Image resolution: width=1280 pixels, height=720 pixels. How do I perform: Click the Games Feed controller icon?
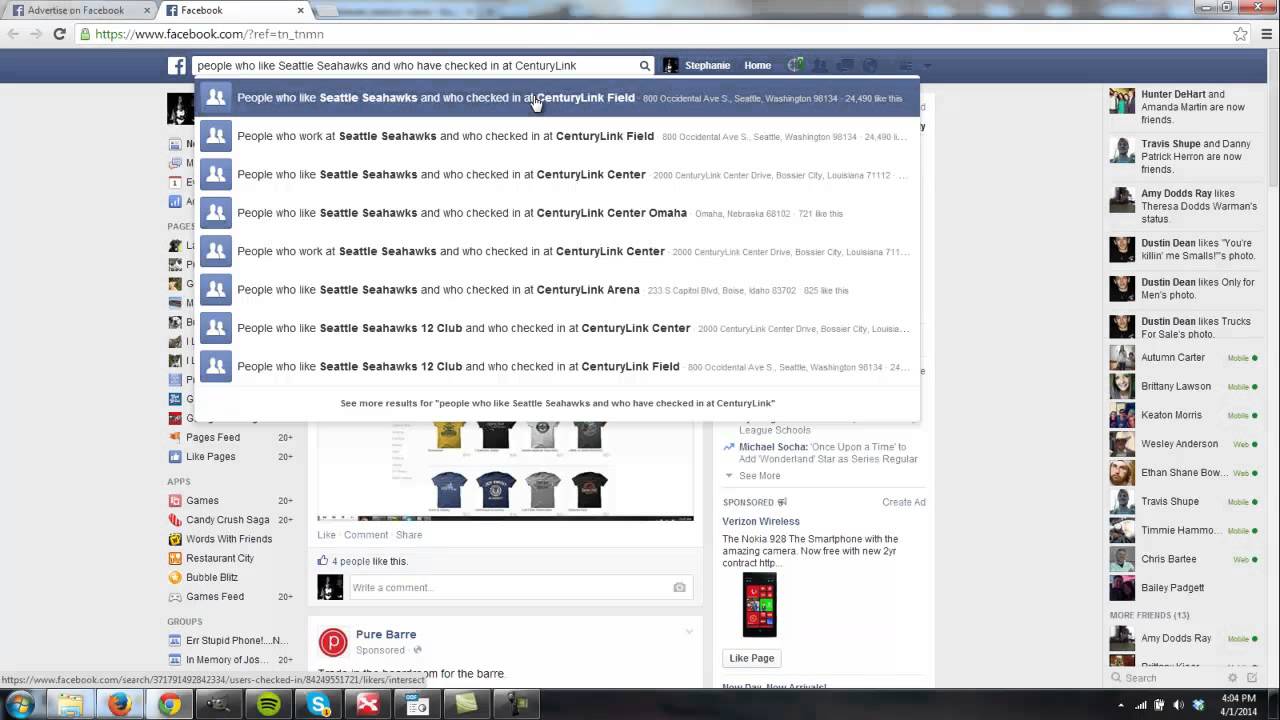pos(175,597)
